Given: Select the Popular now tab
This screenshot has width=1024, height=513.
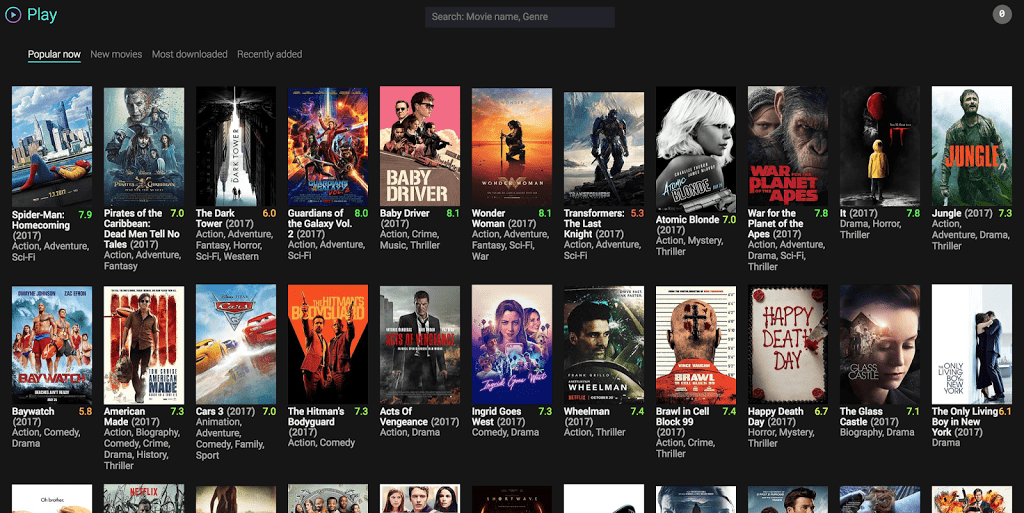Looking at the screenshot, I should point(54,54).
